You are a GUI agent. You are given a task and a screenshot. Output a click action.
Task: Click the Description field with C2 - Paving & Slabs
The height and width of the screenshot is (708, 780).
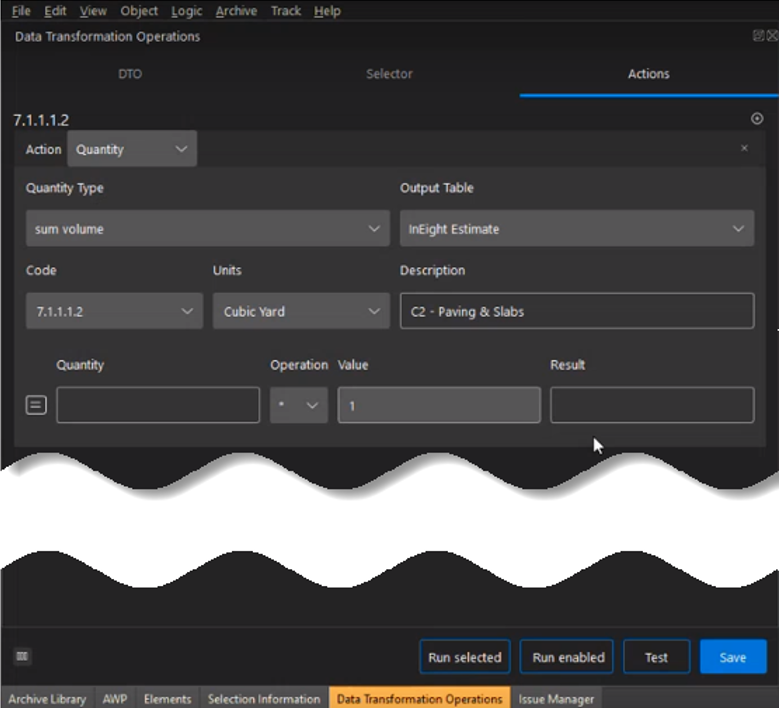577,311
